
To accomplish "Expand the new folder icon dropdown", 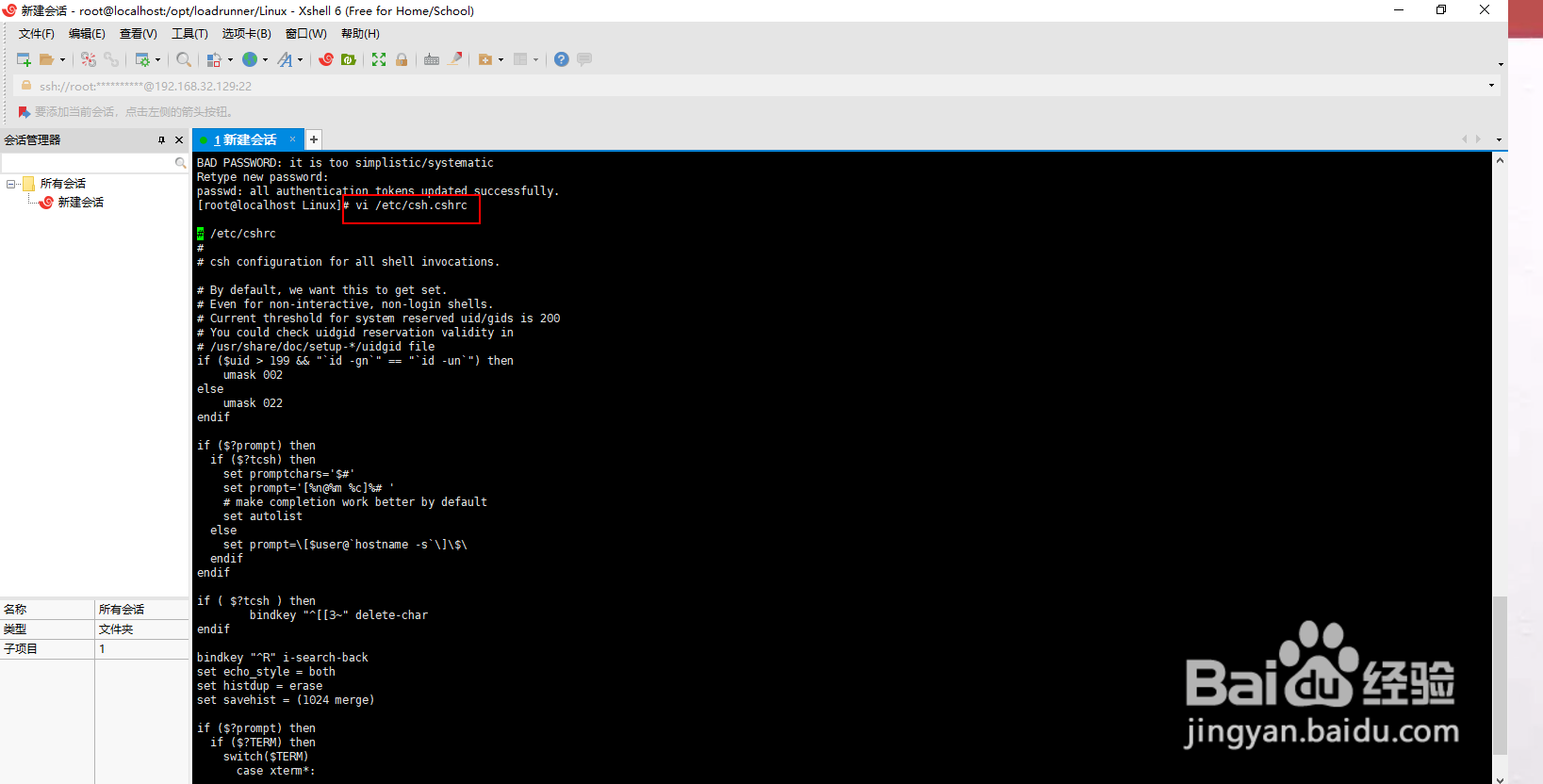I will coord(501,59).
